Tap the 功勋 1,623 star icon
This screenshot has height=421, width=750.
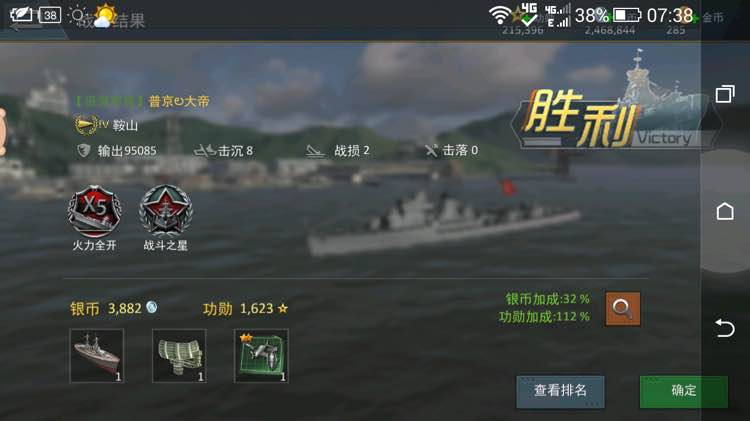pyautogui.click(x=283, y=309)
